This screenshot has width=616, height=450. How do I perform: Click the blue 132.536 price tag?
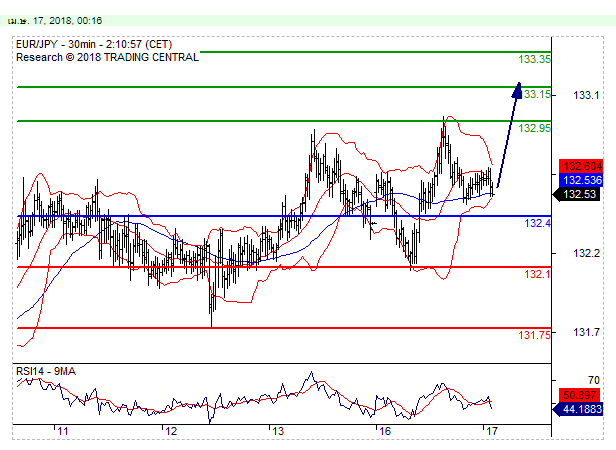[x=581, y=180]
